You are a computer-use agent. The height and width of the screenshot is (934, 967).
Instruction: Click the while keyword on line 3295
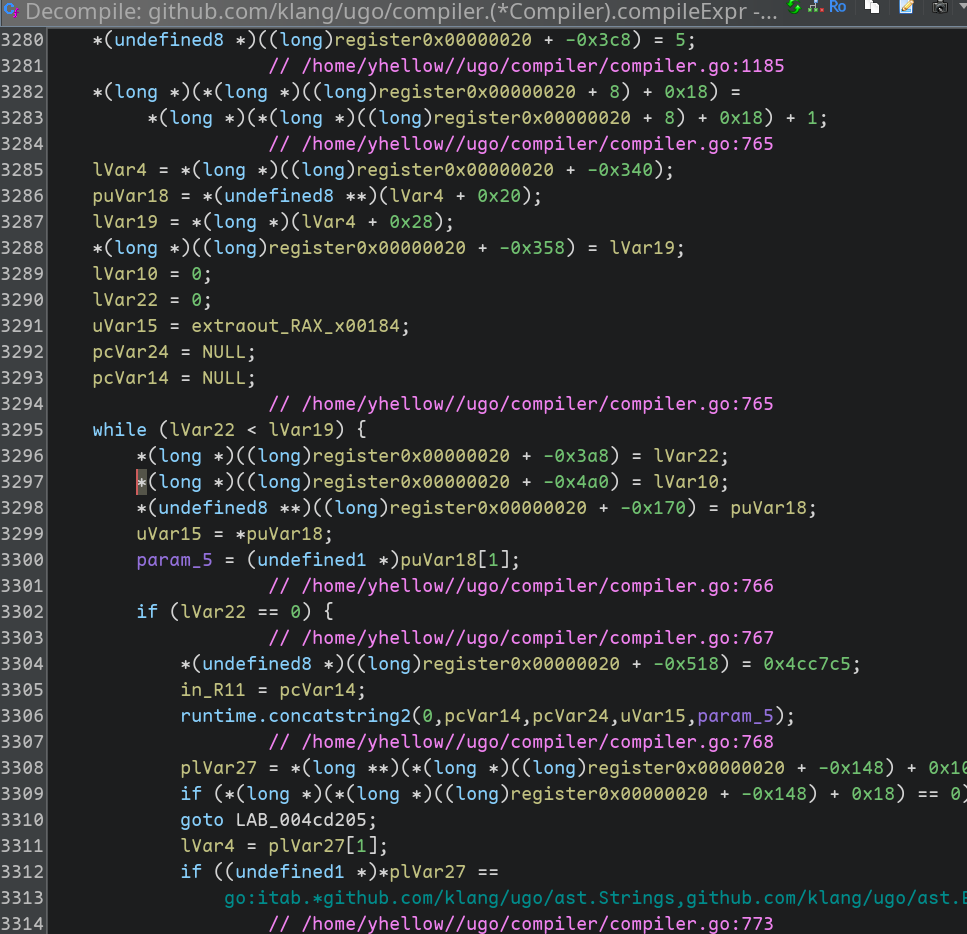coord(119,429)
